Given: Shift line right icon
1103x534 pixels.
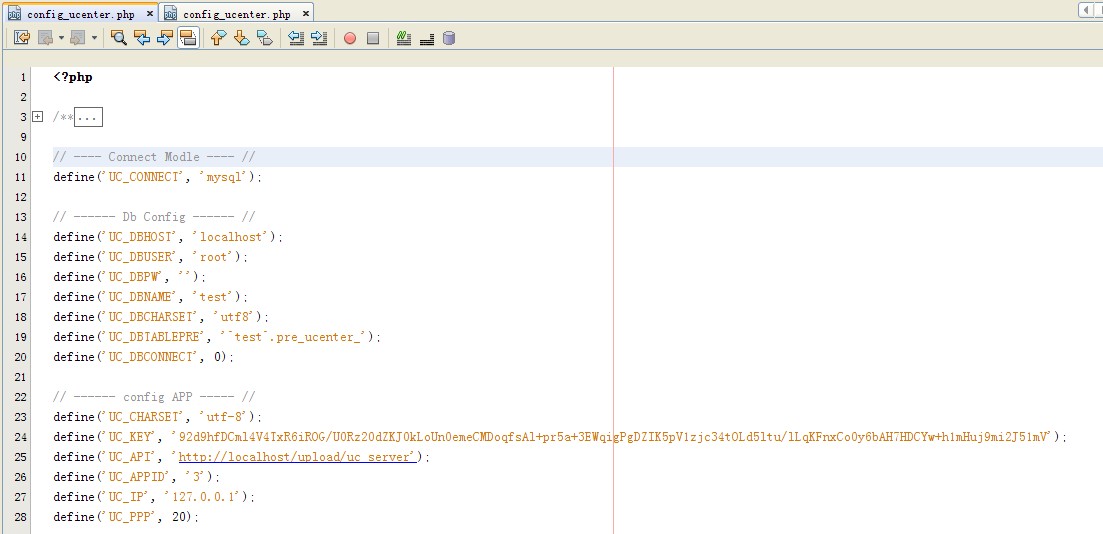Looking at the screenshot, I should pyautogui.click(x=319, y=38).
